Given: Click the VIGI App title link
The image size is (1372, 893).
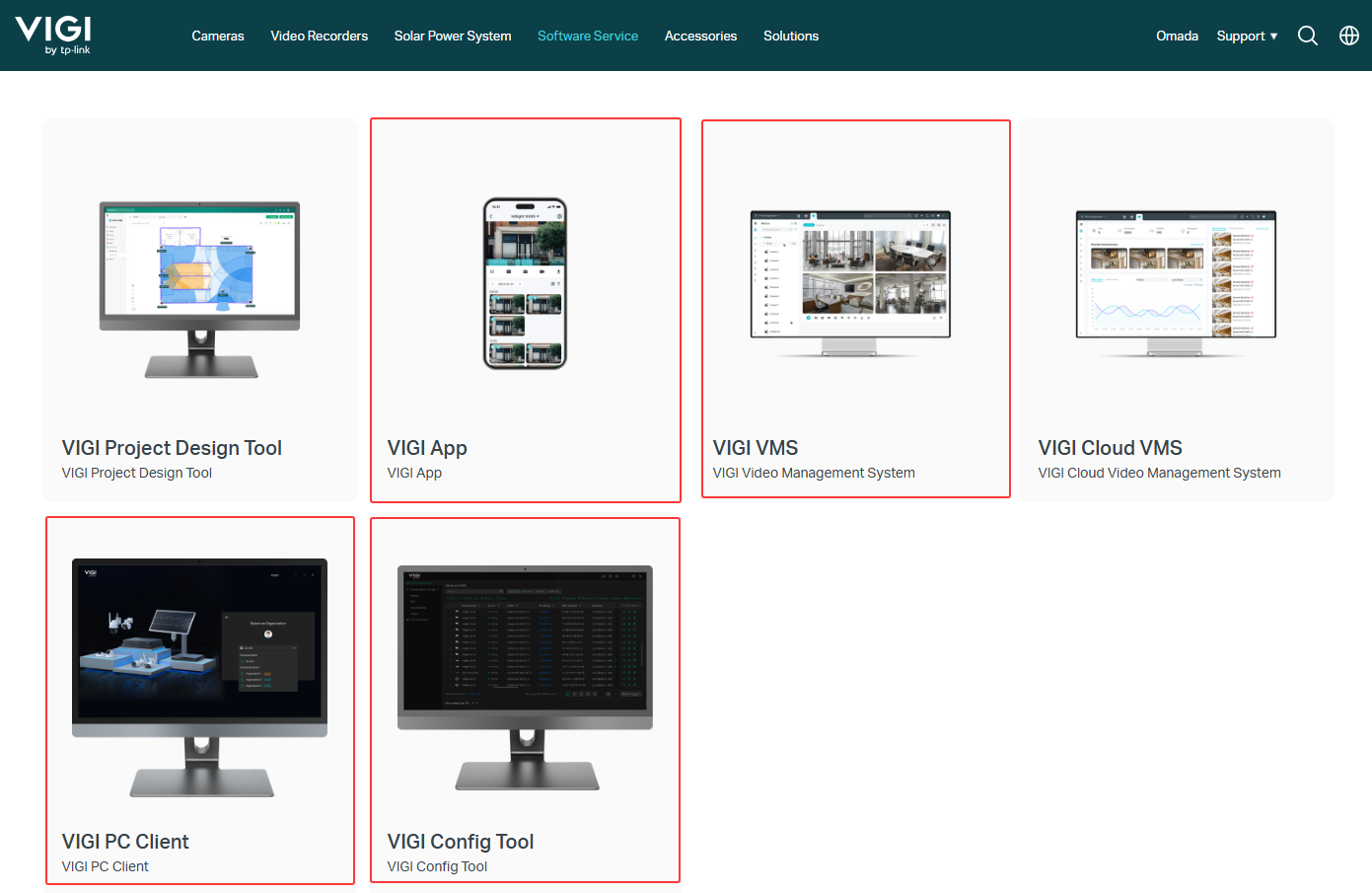Looking at the screenshot, I should pos(427,448).
